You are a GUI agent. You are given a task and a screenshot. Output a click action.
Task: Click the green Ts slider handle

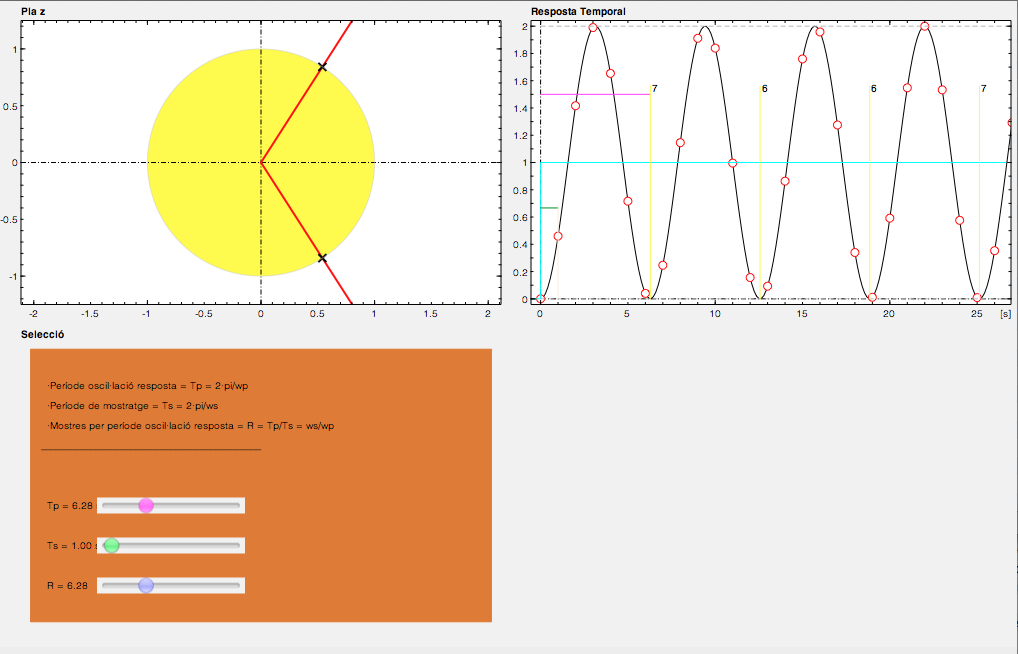click(112, 546)
